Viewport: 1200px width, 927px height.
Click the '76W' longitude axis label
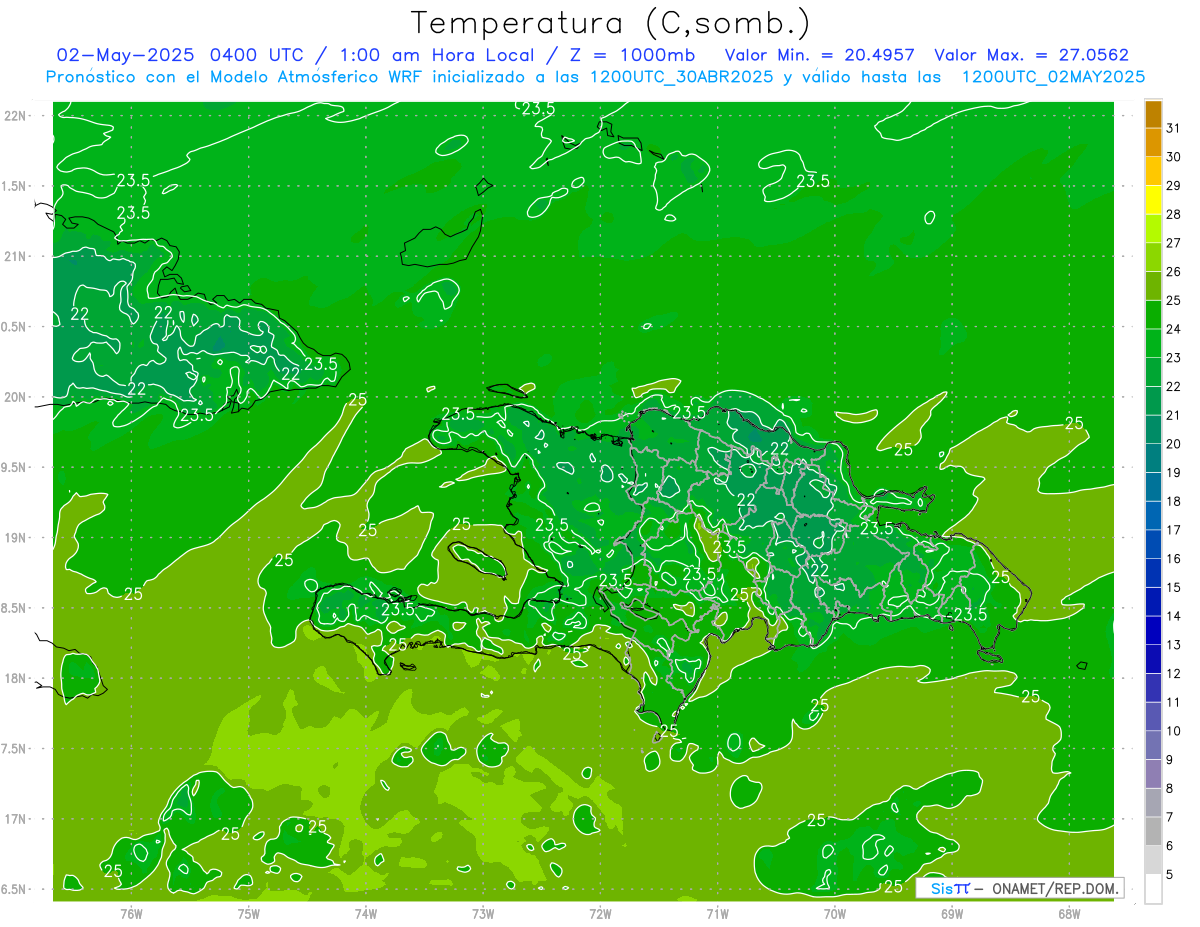click(131, 913)
